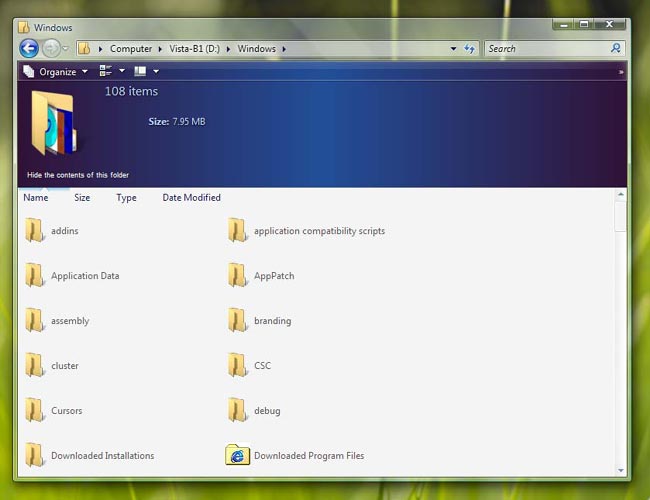Expand the address bar history dropdown arrow

[453, 48]
